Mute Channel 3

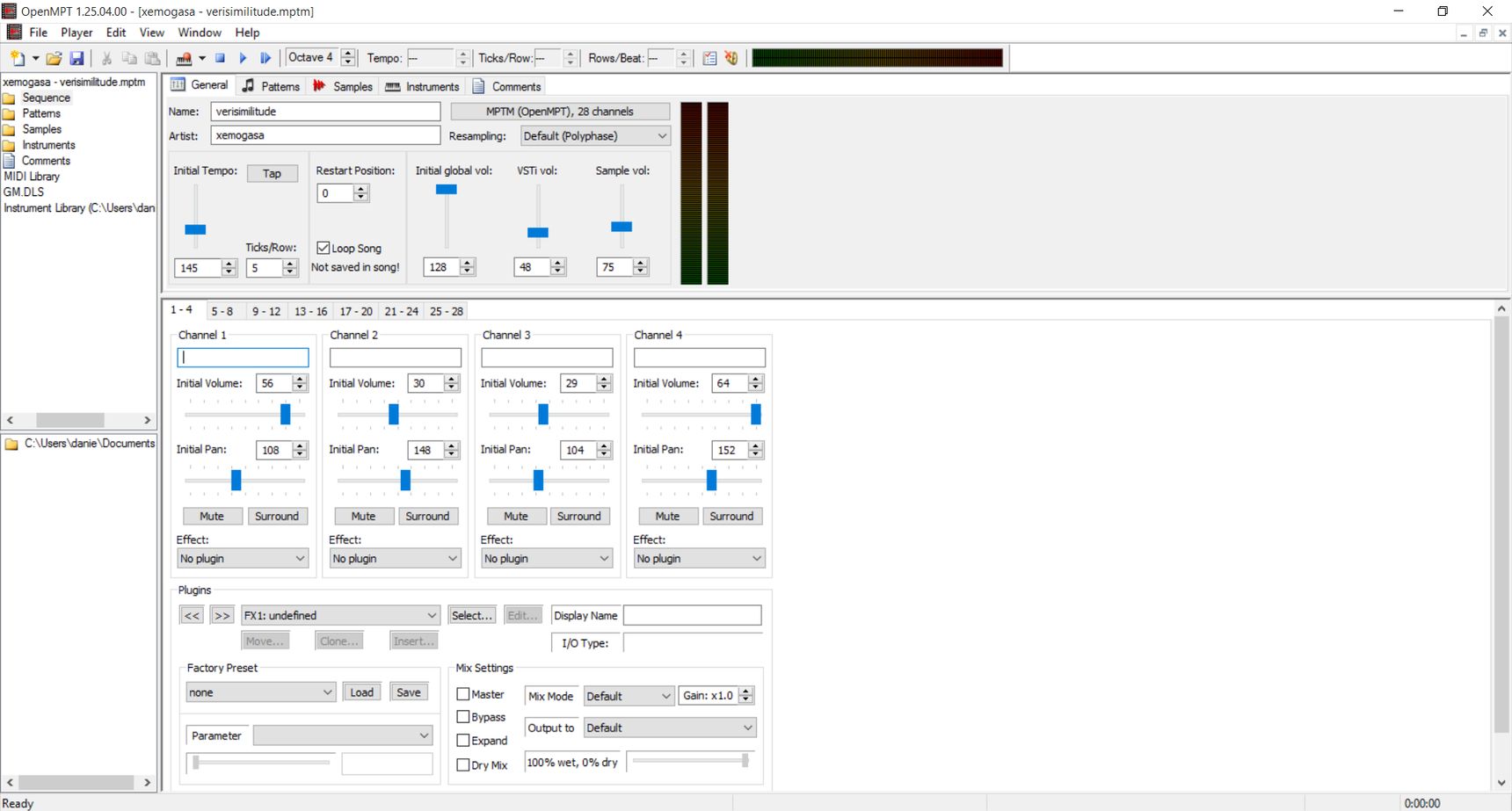(x=516, y=517)
